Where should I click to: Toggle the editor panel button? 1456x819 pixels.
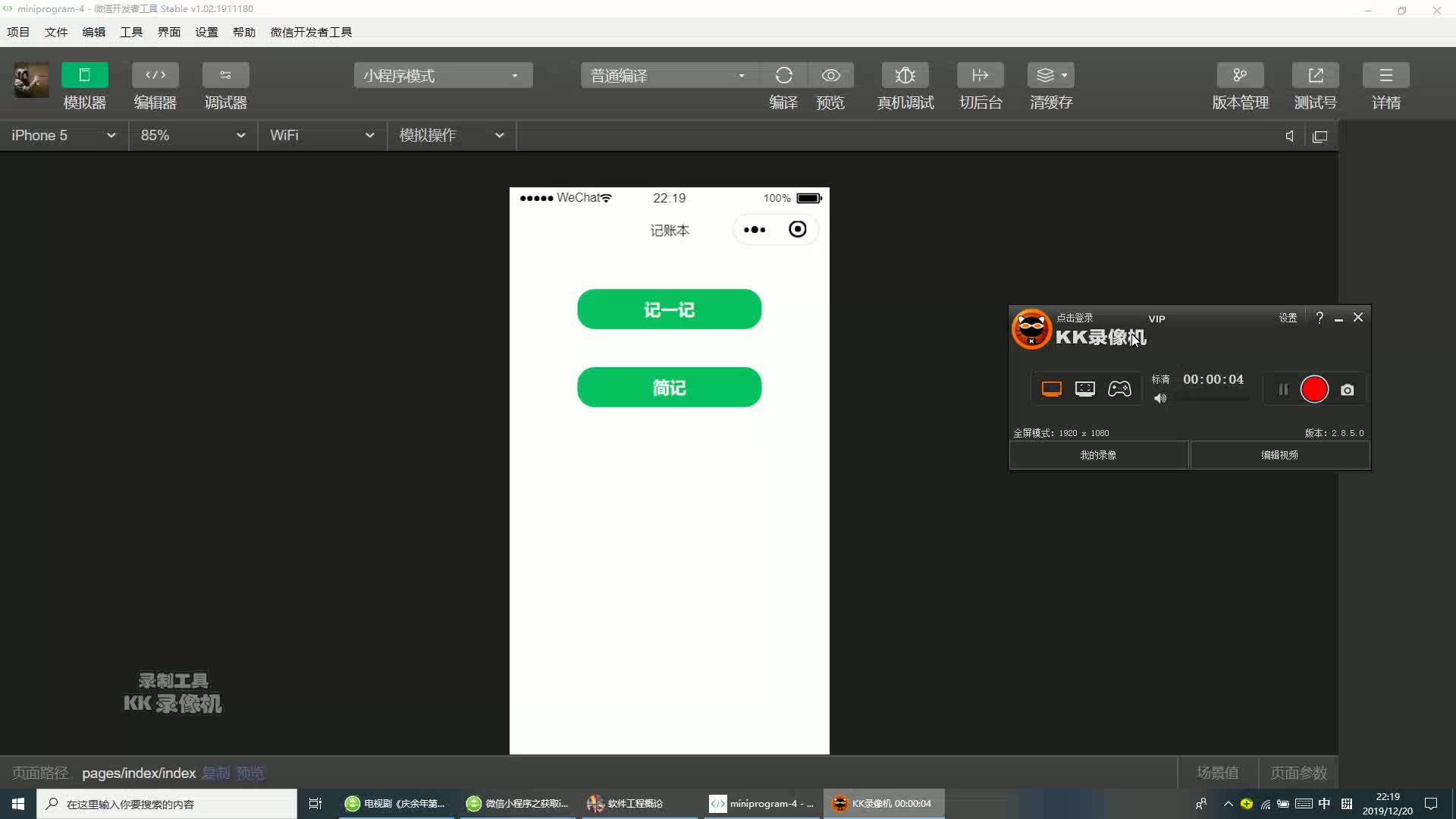155,75
